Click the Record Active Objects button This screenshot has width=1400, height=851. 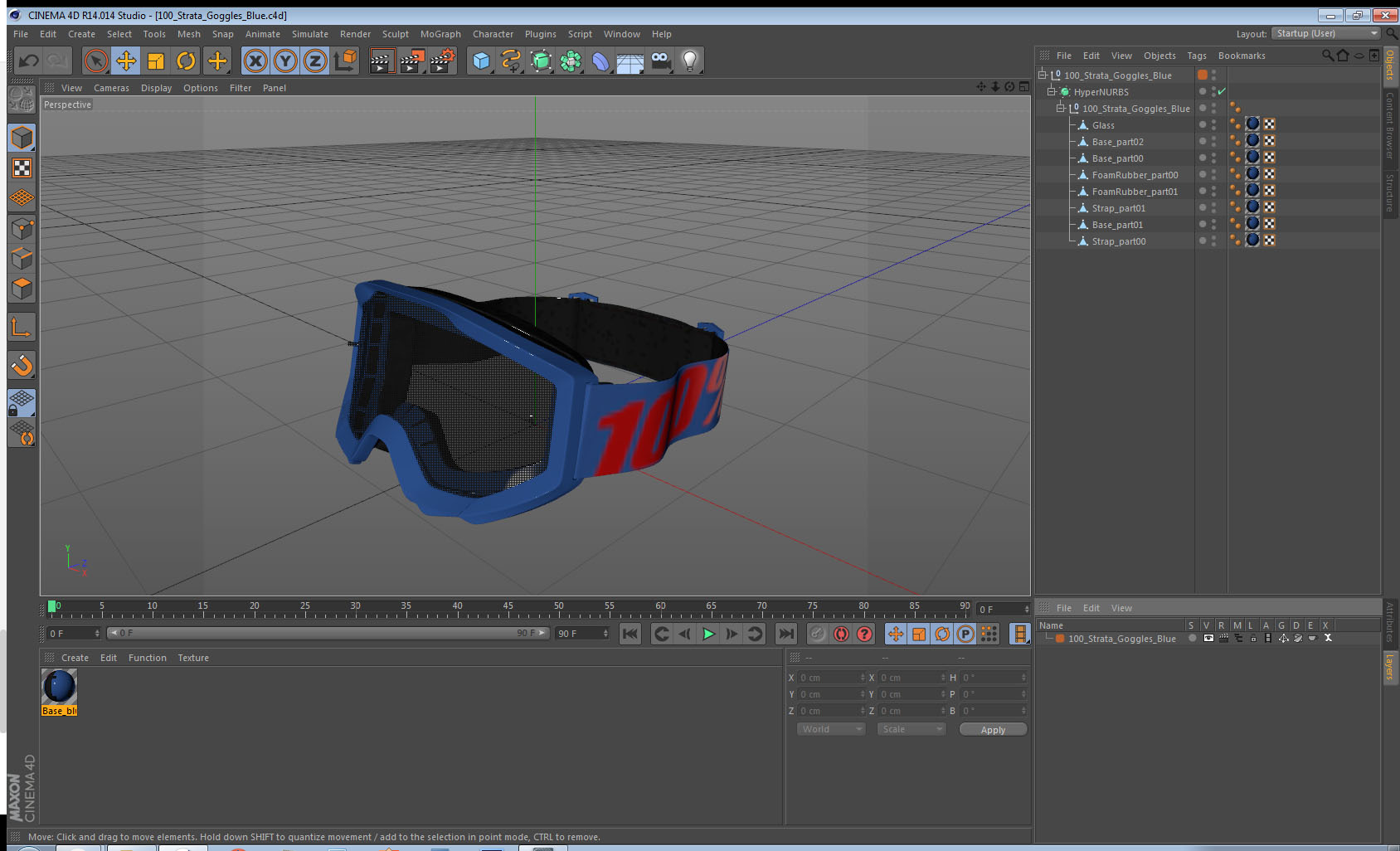[818, 634]
